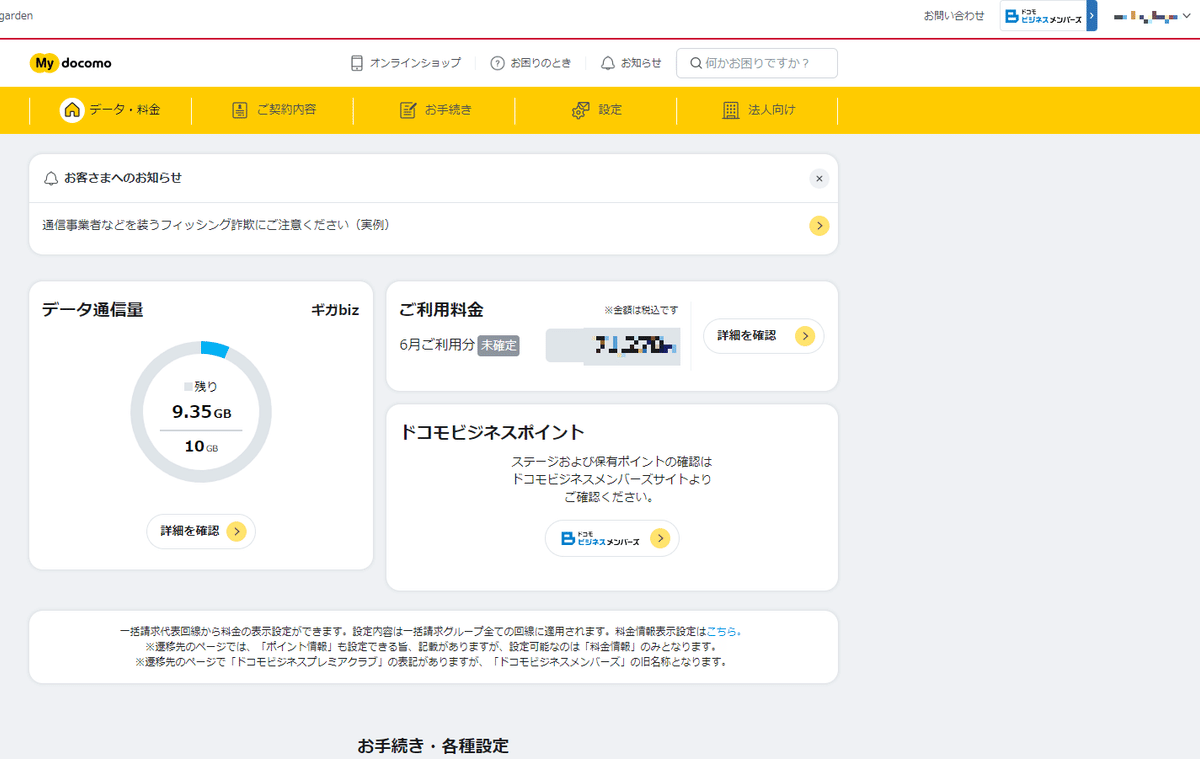Click the home icon in データ・料金 tab
Viewport: 1200px width, 759px height.
point(72,110)
